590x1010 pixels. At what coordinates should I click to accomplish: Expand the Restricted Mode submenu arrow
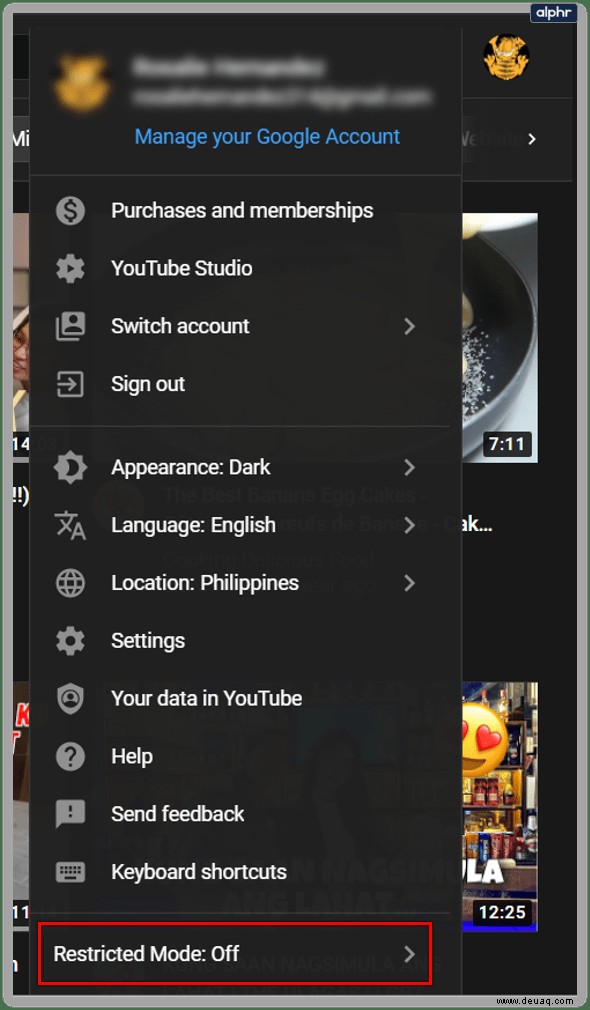[x=409, y=954]
